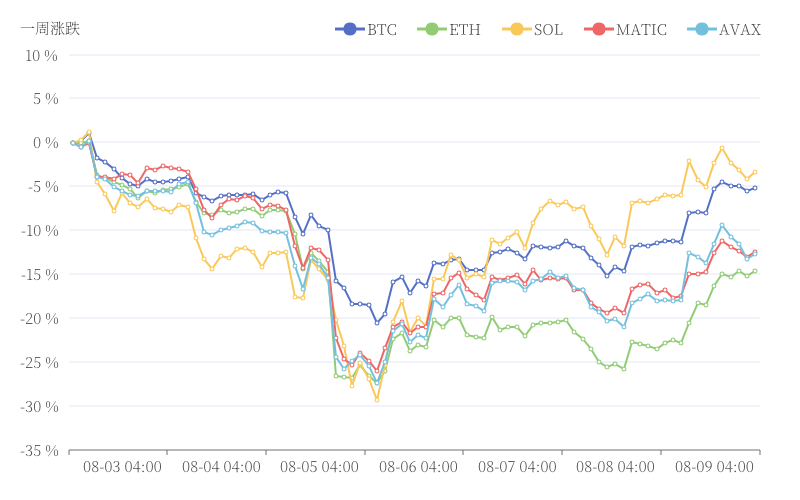Select the 08-03 04:00 x-axis label
800x500 pixels.
(x=122, y=467)
